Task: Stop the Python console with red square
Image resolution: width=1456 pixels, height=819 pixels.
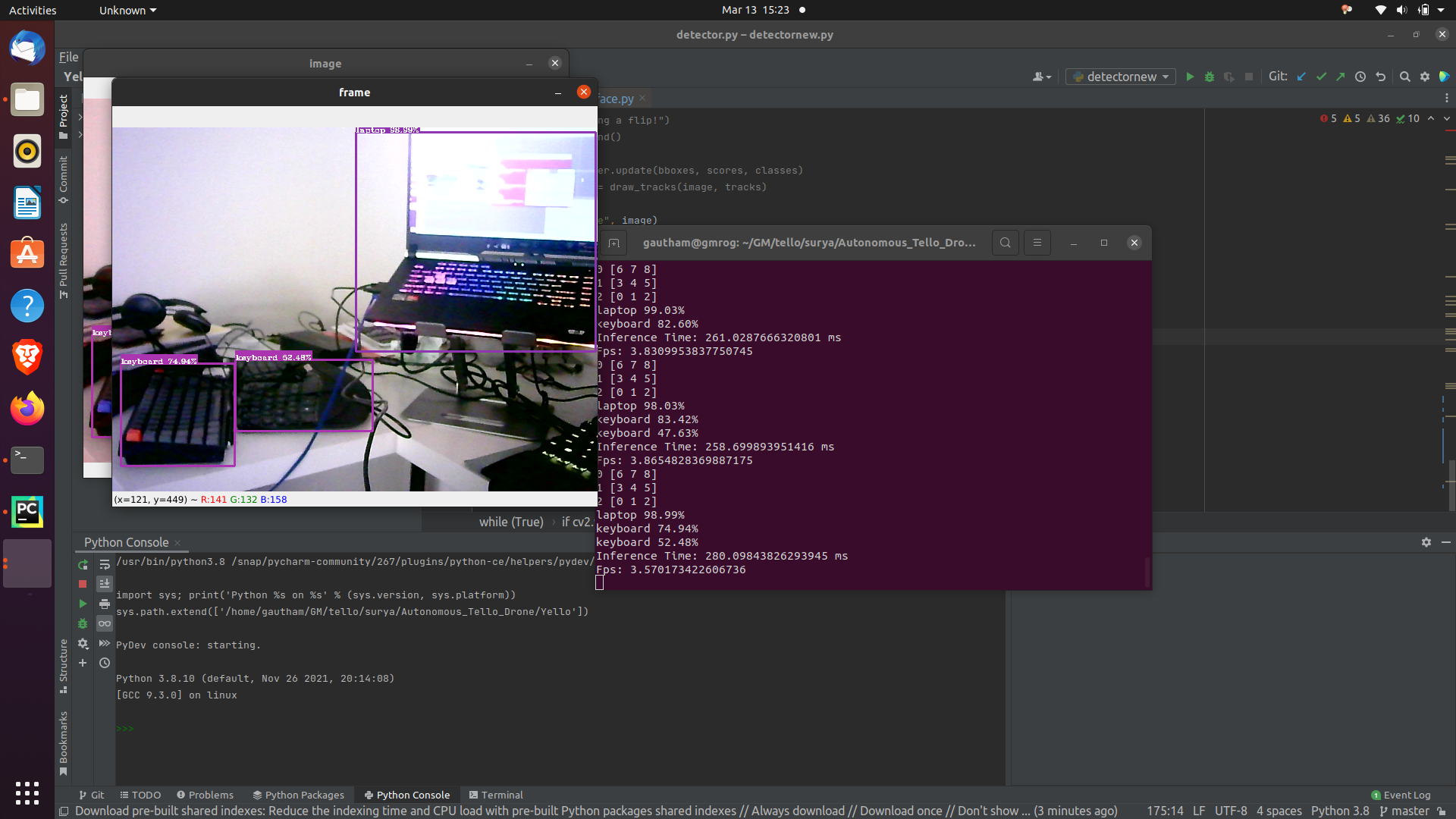Action: (83, 584)
